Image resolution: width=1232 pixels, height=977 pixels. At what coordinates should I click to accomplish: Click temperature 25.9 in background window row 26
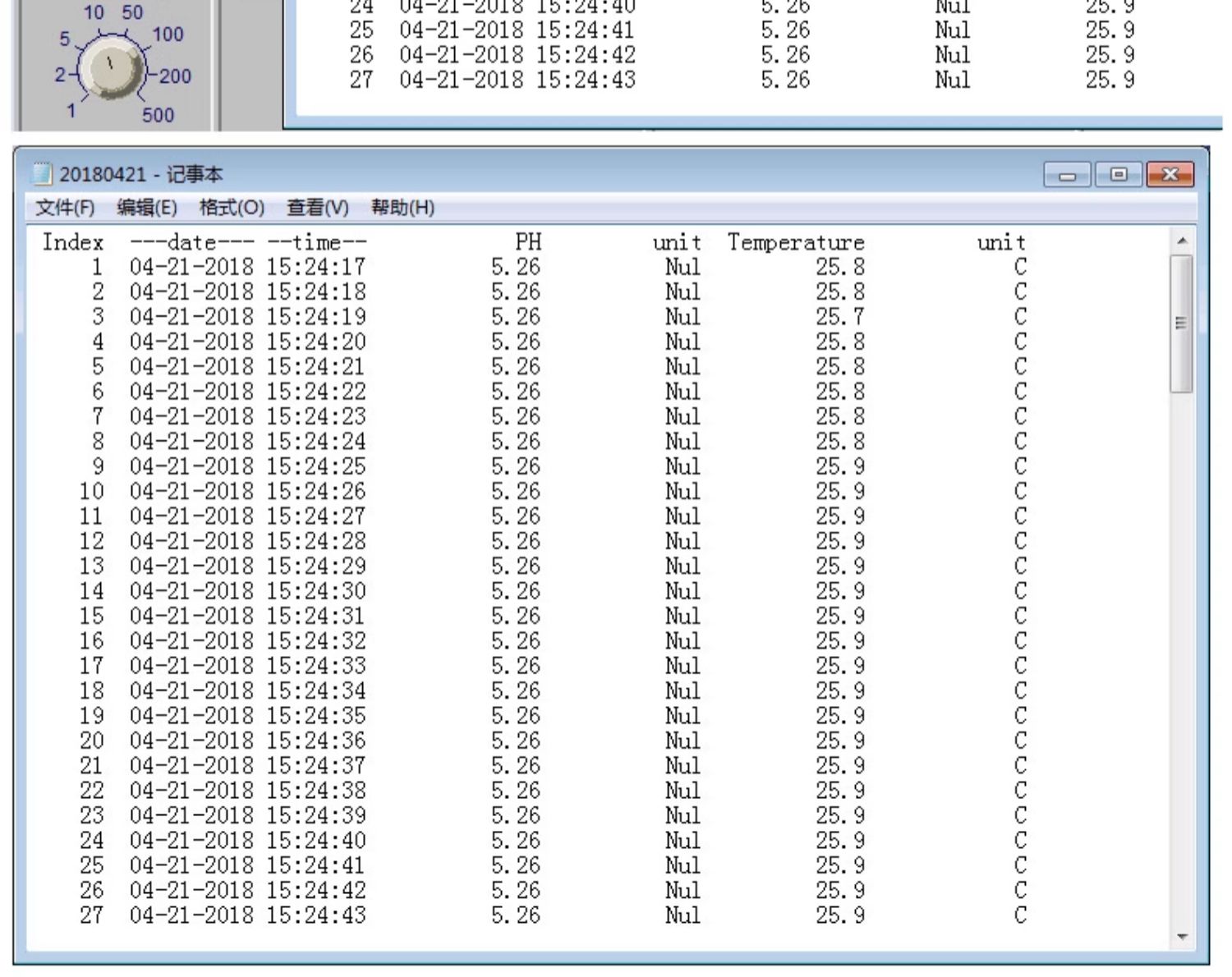coord(1110,55)
